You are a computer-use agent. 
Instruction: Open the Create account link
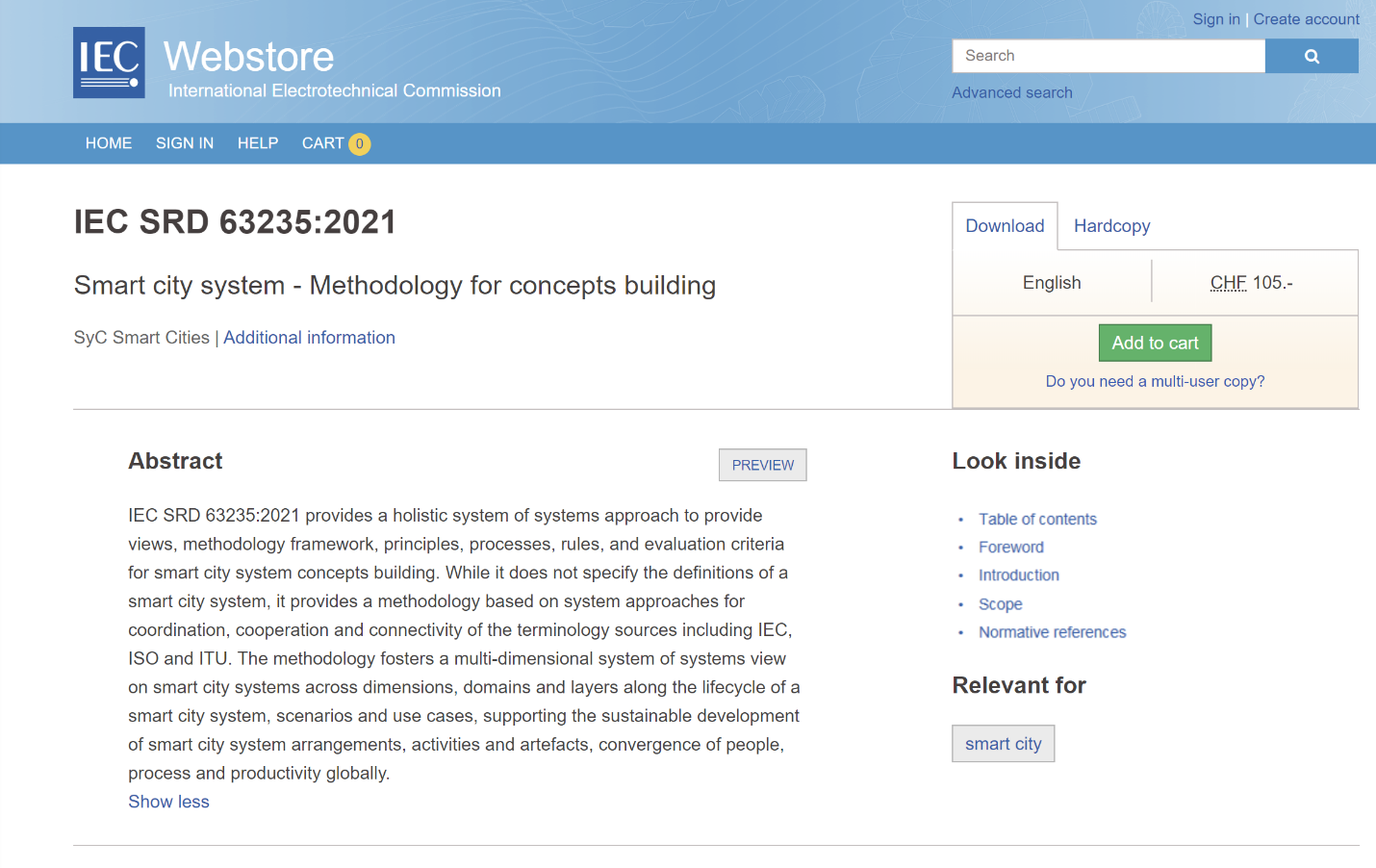pyautogui.click(x=1306, y=19)
